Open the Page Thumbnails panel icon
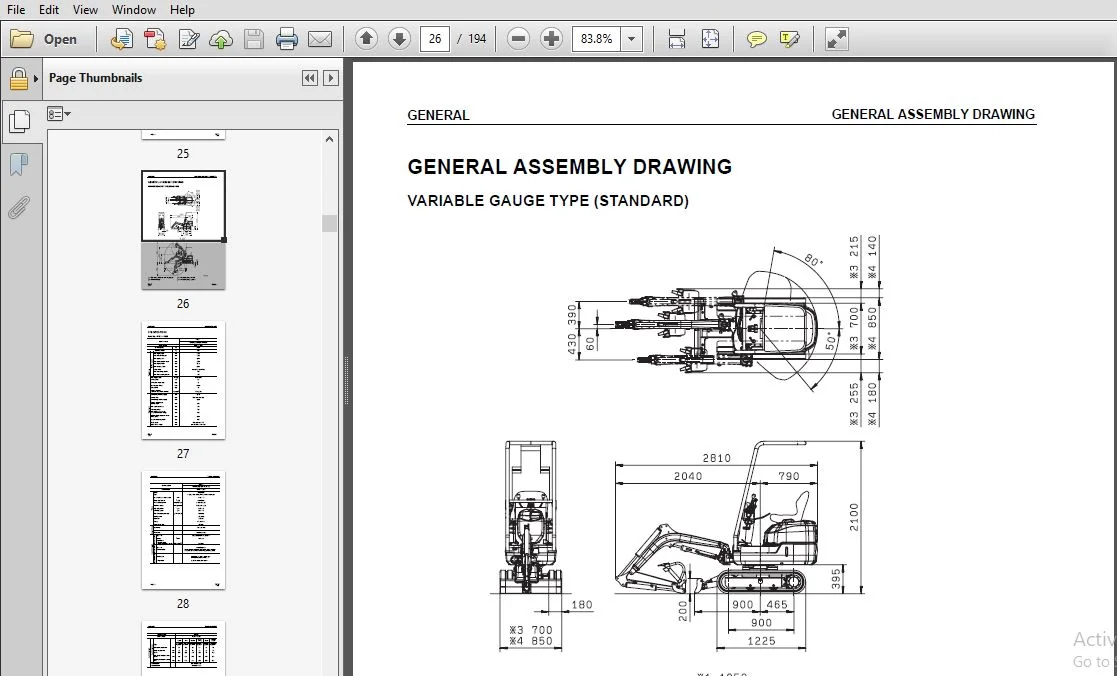 point(19,121)
